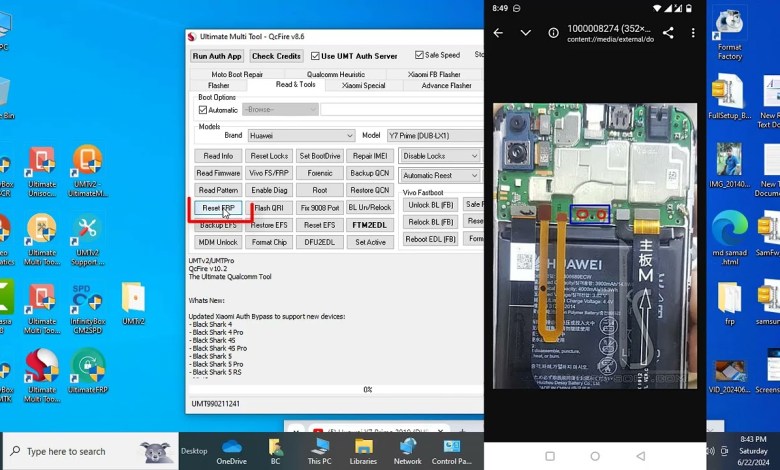
Task: Click the Repair IMEI button
Action: (x=370, y=156)
